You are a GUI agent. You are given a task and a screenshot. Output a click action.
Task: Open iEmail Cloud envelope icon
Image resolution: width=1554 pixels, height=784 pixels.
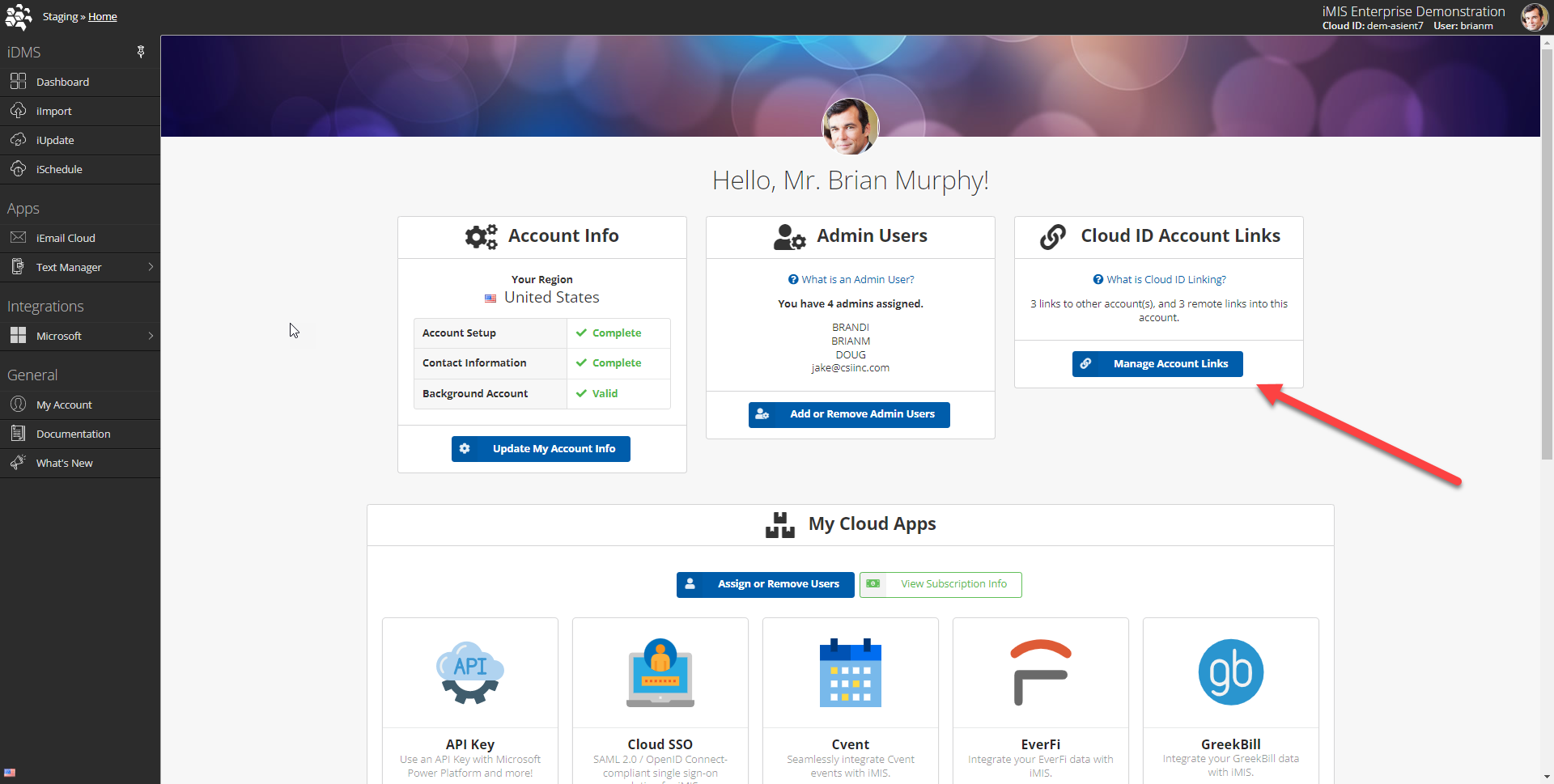click(18, 238)
